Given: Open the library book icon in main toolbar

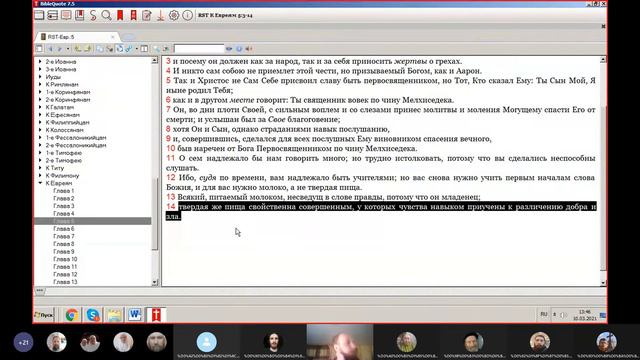Looking at the screenshot, I should [80, 16].
